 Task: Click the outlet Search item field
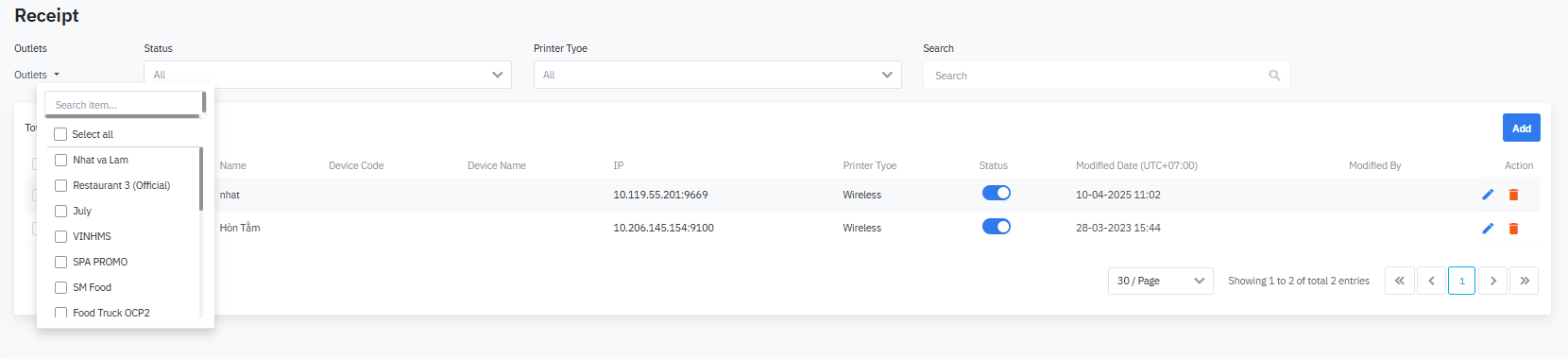click(x=124, y=105)
